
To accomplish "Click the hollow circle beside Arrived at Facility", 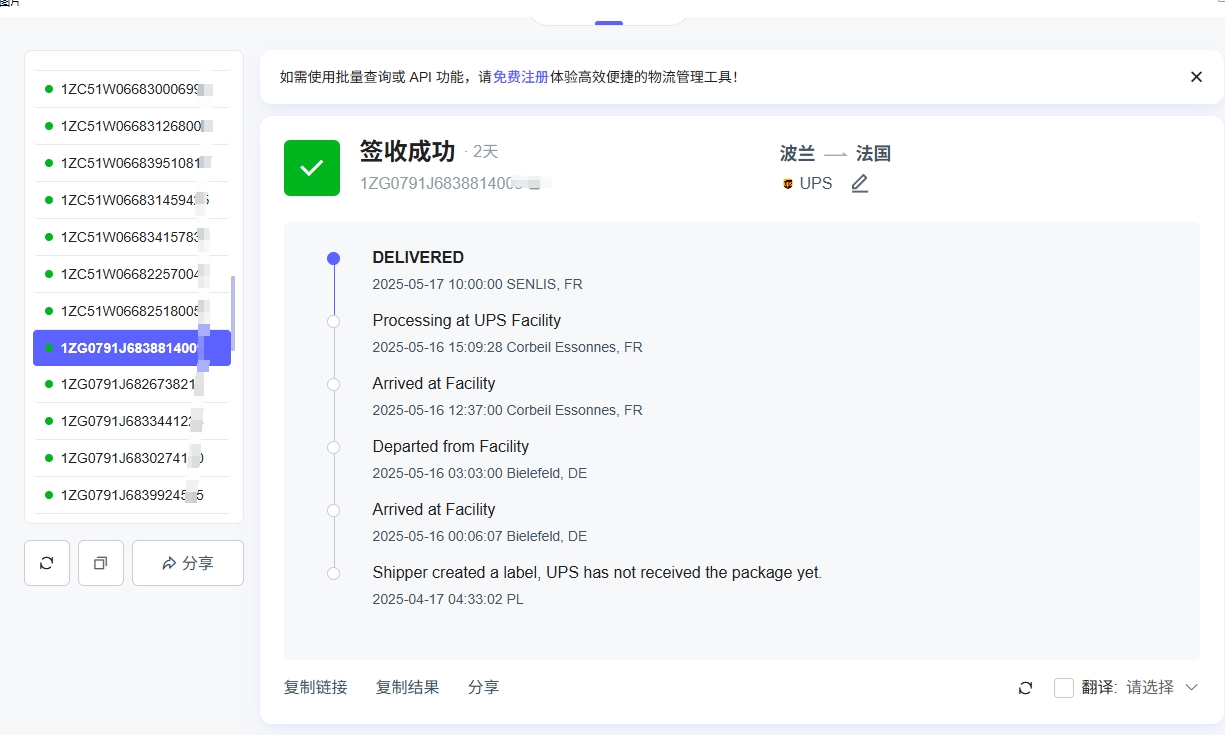I will tap(333, 384).
